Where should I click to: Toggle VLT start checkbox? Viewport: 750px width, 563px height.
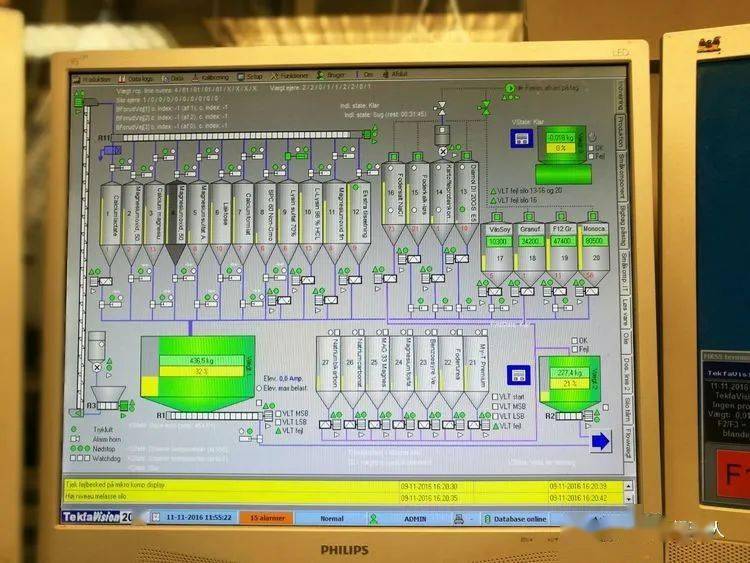[497, 397]
